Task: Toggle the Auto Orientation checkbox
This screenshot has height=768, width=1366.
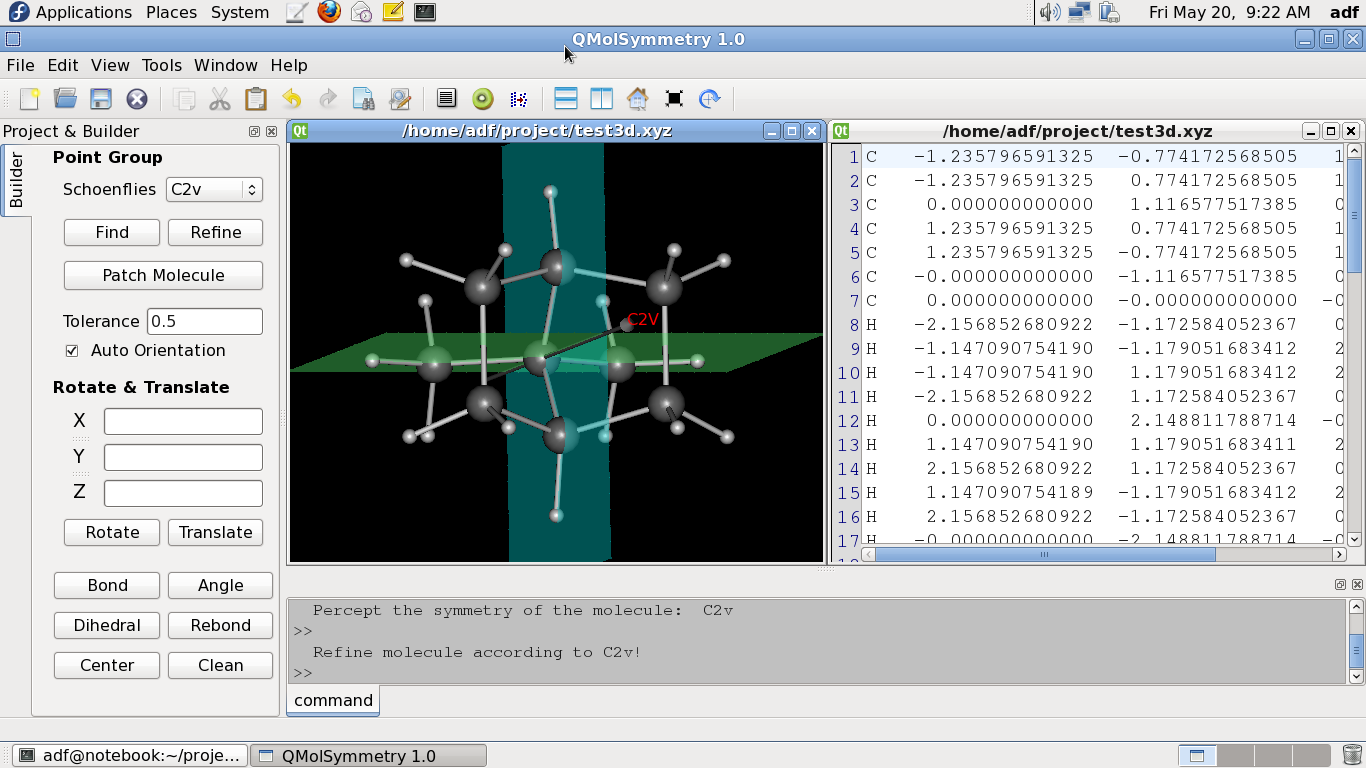Action: click(x=72, y=351)
